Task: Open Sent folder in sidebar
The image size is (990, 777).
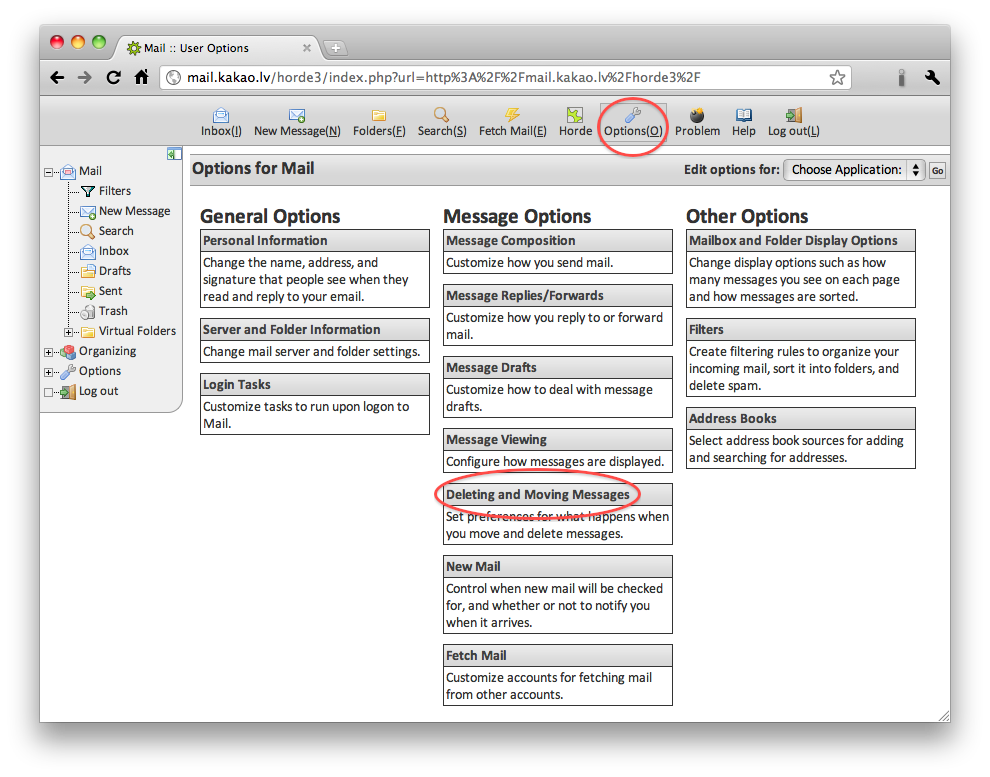Action: tap(110, 291)
